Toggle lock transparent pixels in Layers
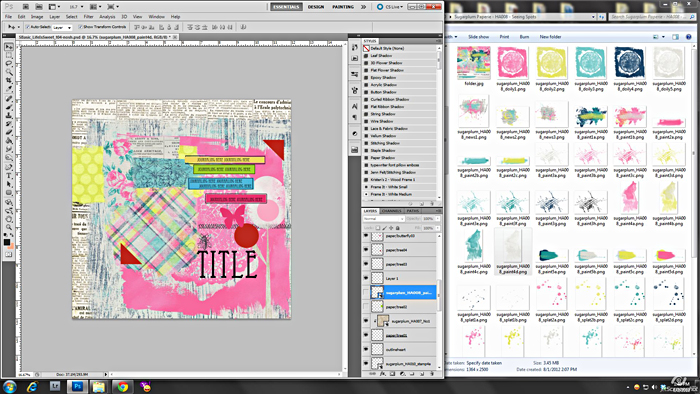 [378, 228]
